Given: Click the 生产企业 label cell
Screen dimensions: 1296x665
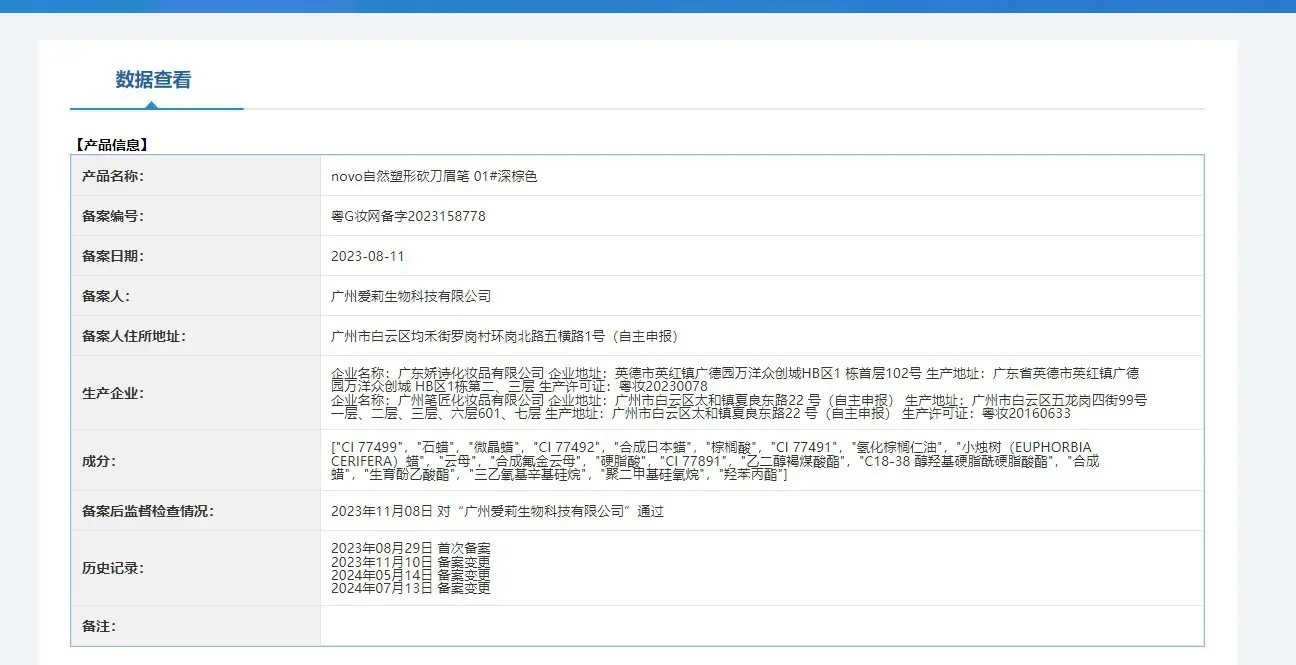Looking at the screenshot, I should point(196,393).
